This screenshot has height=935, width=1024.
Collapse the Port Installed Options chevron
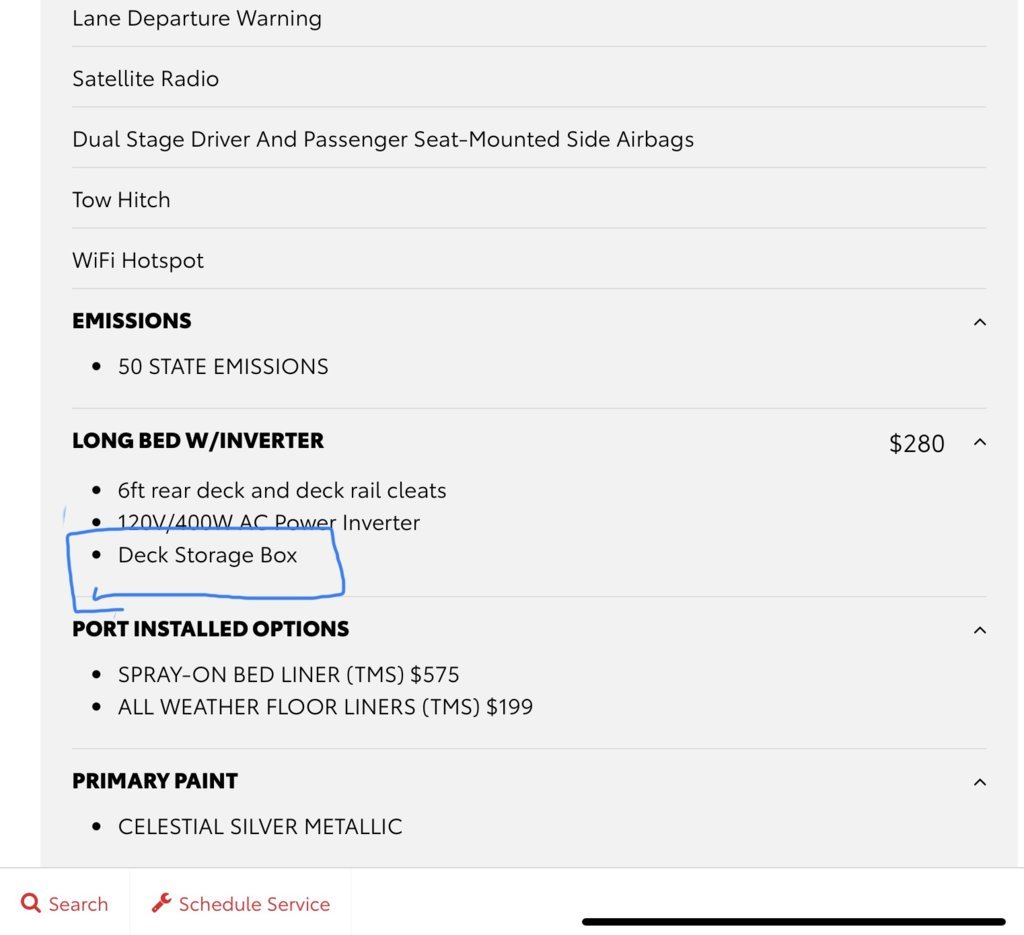(x=980, y=630)
